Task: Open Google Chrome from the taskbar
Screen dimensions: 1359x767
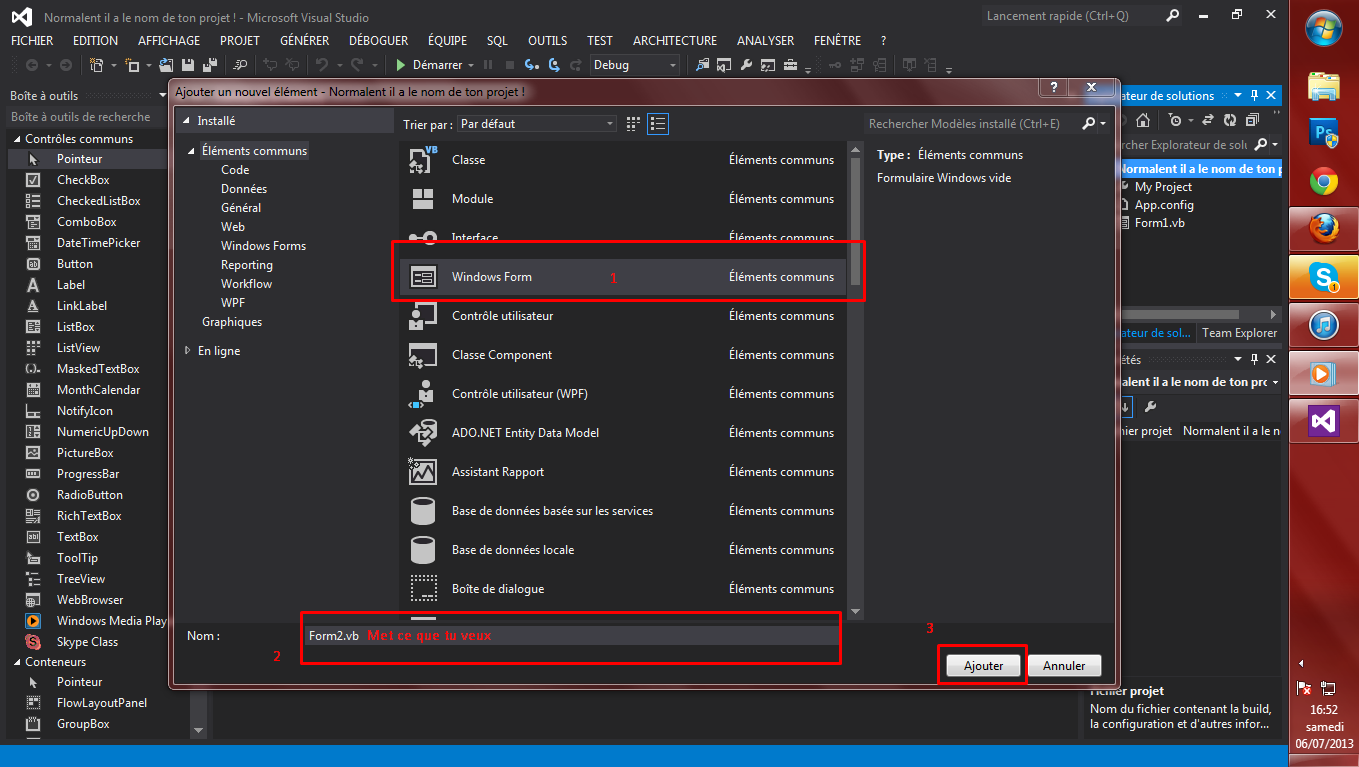Action: [x=1323, y=181]
